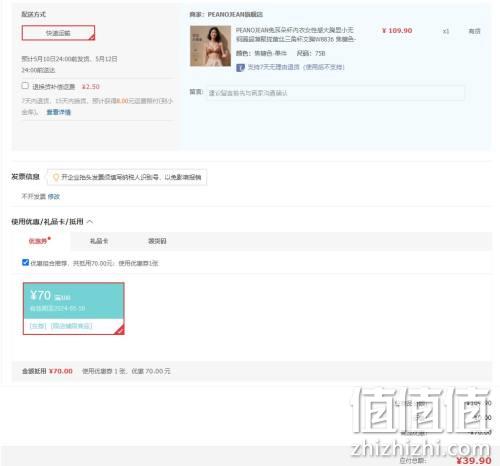This screenshot has height=466, width=500.
Task: Open the 领奖码 tab
Action: tap(157, 241)
